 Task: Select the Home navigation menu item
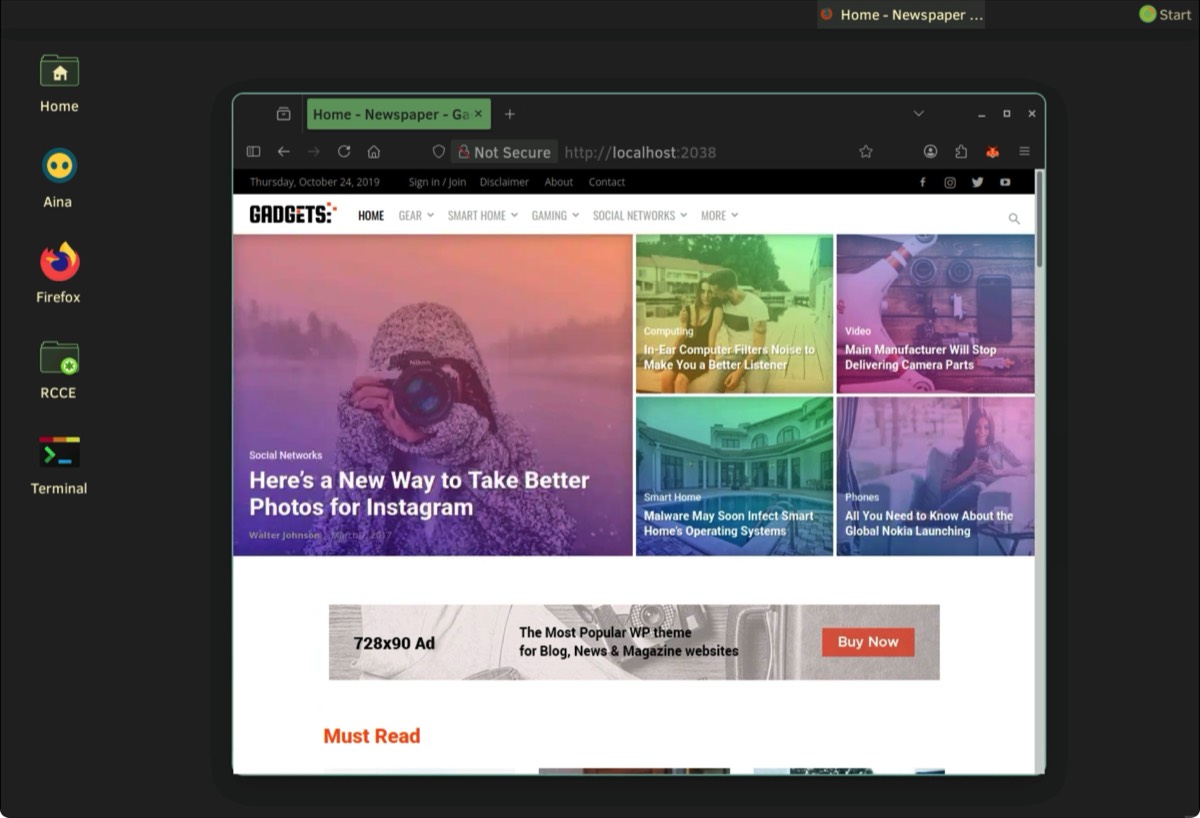tap(371, 215)
